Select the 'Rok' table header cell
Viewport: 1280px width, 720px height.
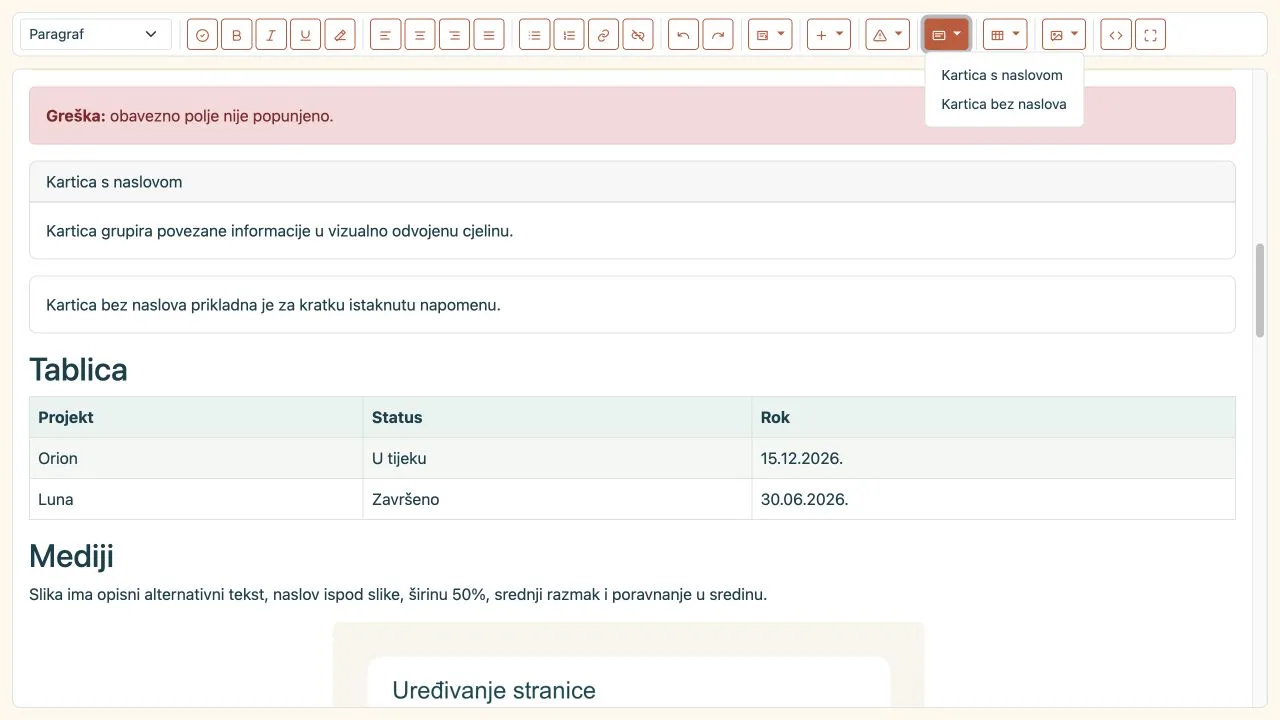[x=994, y=417]
